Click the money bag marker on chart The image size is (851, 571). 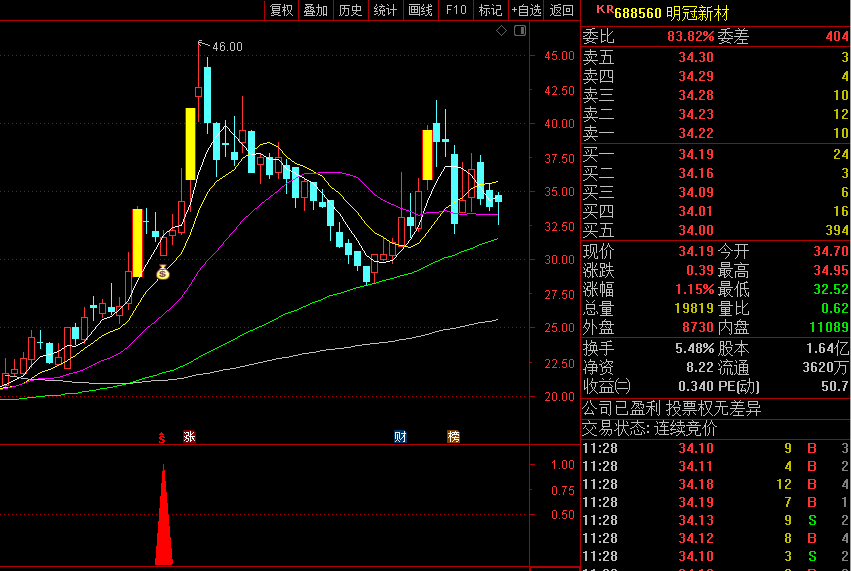(x=163, y=272)
